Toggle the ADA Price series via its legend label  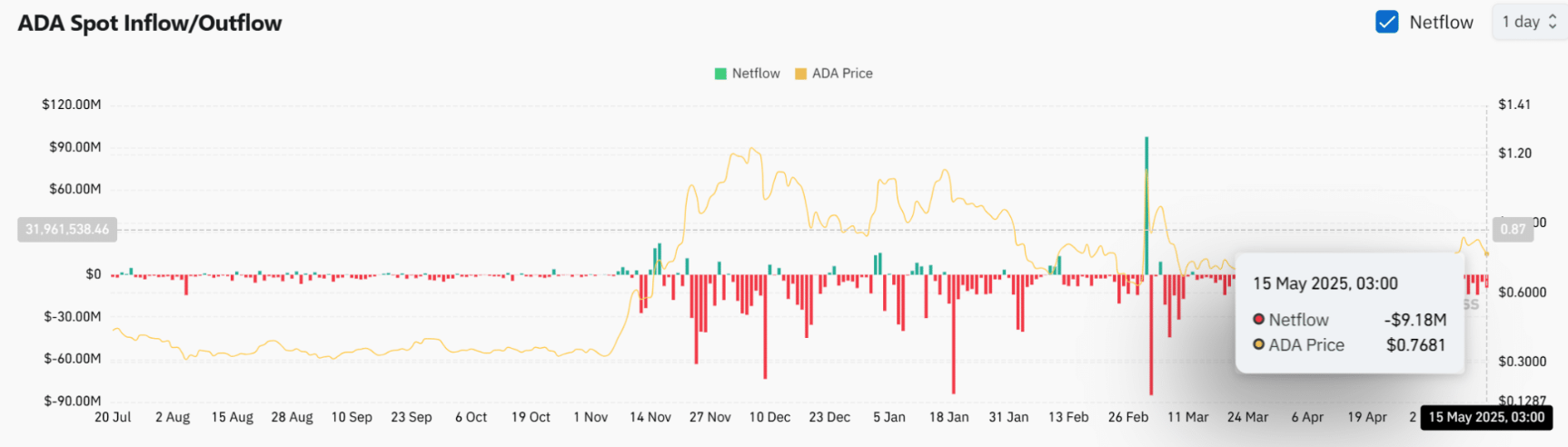click(842, 74)
